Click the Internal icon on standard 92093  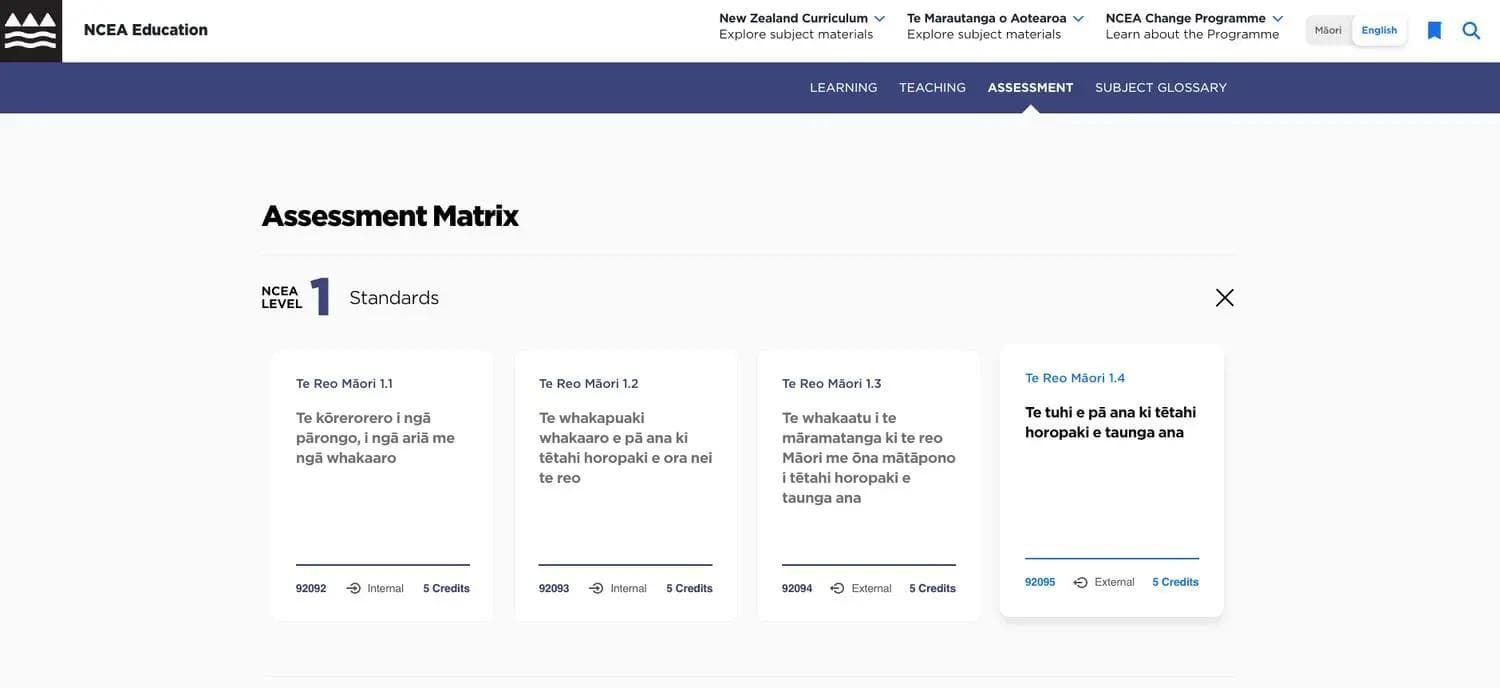(x=597, y=588)
